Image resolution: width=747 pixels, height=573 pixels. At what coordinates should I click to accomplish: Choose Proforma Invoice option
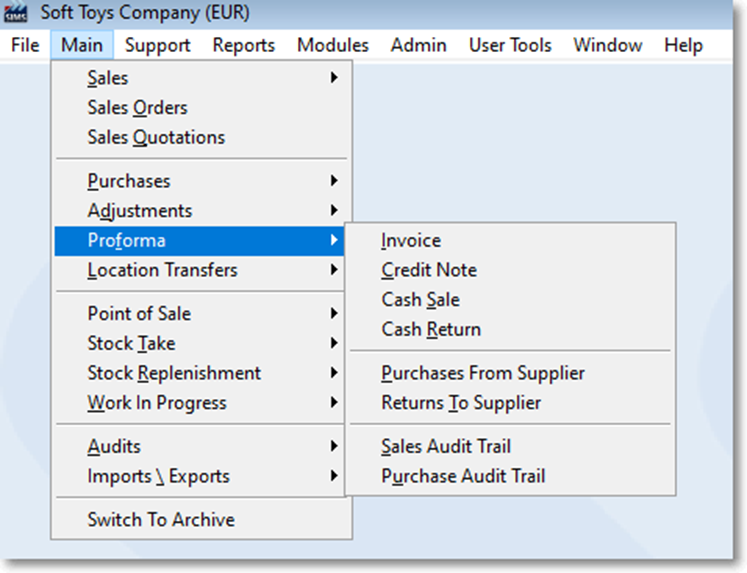click(x=510, y=241)
